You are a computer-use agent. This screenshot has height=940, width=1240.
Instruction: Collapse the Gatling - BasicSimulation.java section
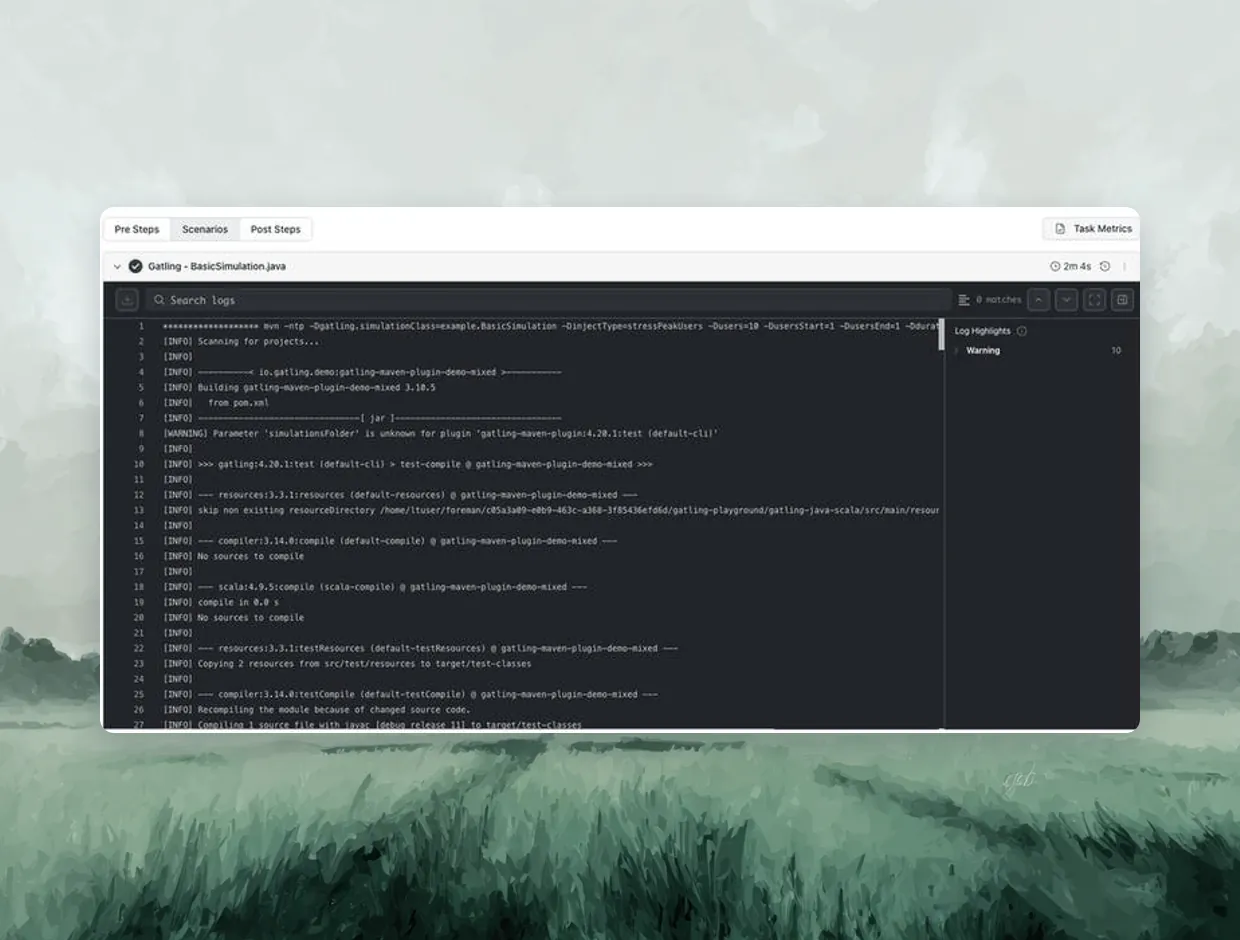click(x=117, y=267)
